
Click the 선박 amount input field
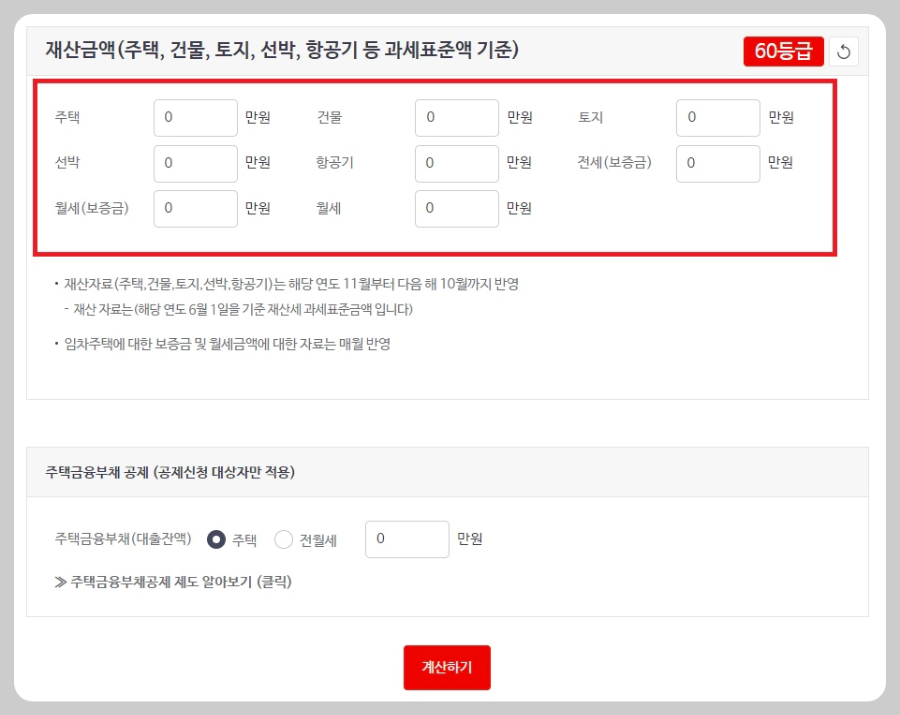pyautogui.click(x=195, y=163)
